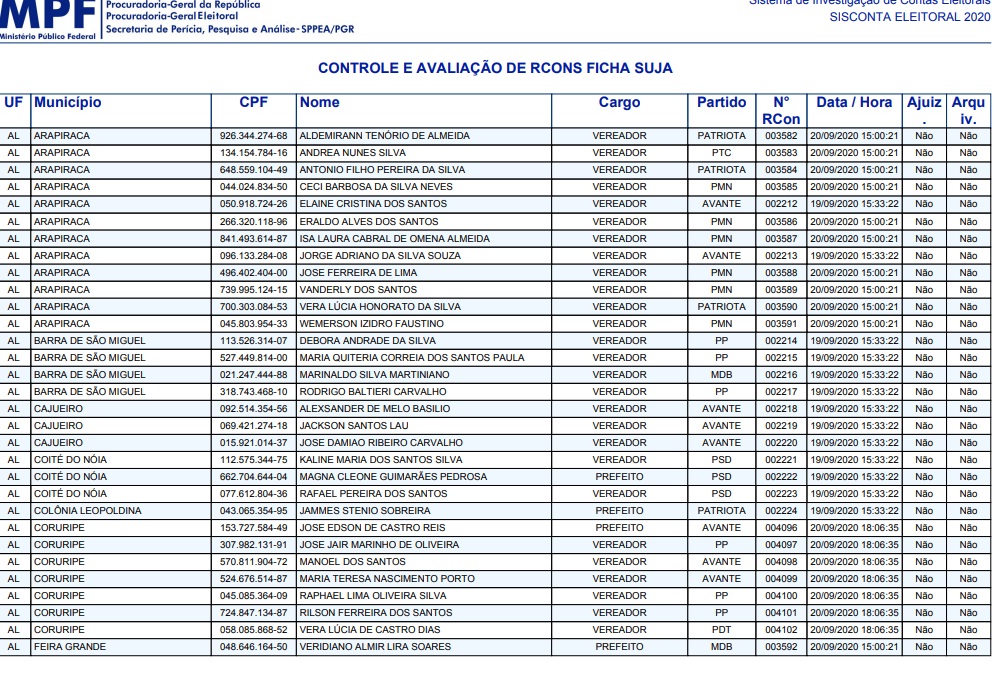Select CPF '318.743.468-10'

pyautogui.click(x=254, y=392)
